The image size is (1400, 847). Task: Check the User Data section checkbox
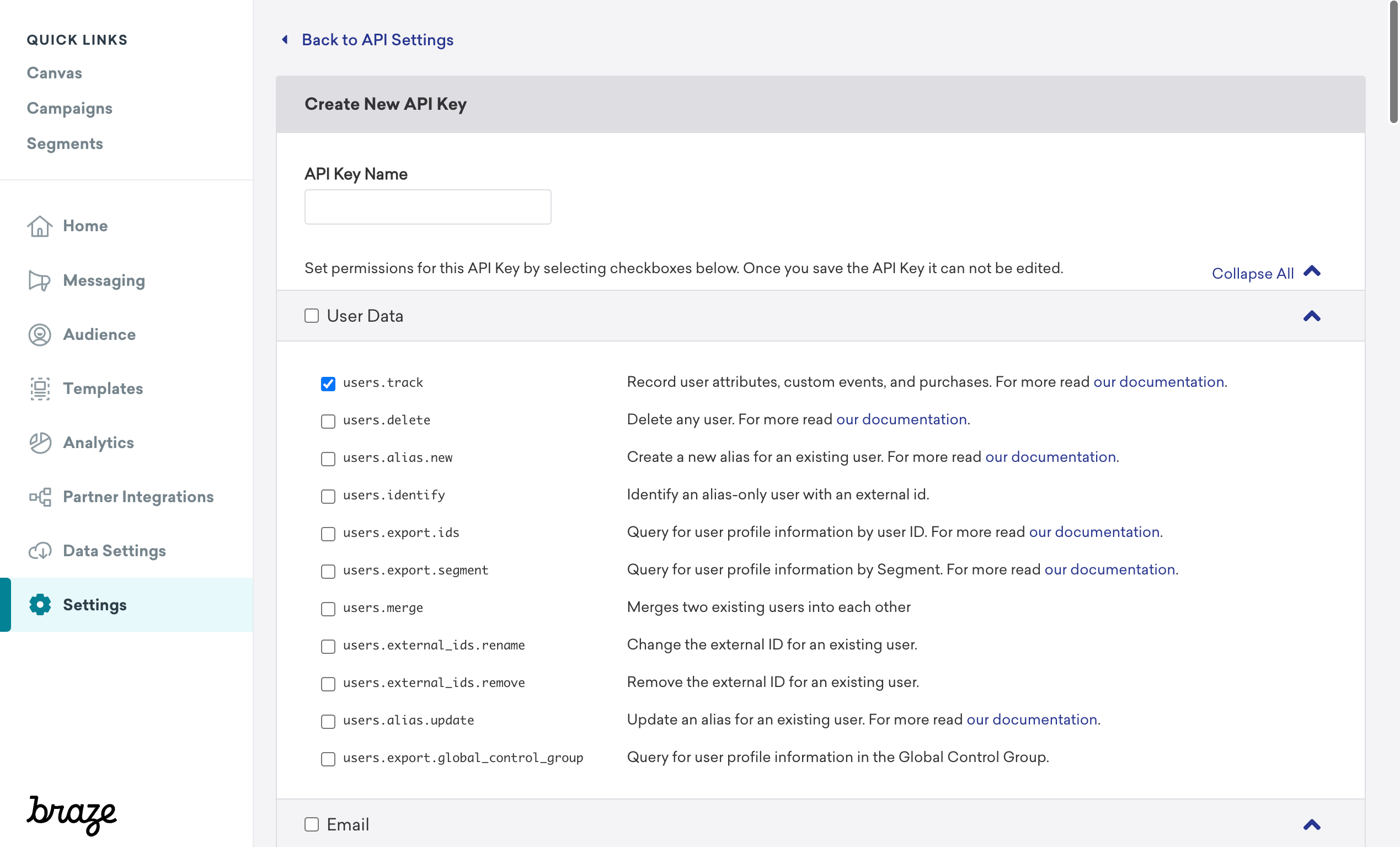click(311, 316)
